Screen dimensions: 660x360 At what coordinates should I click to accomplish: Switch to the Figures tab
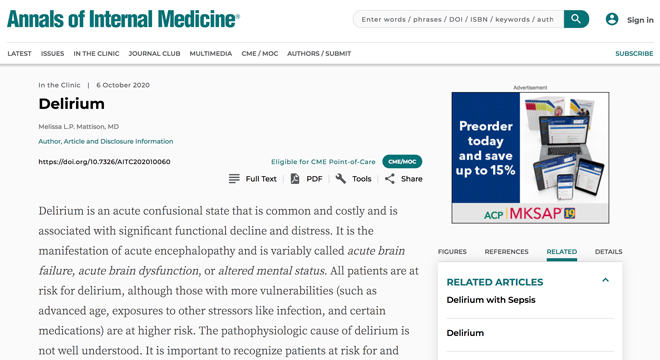coord(452,252)
